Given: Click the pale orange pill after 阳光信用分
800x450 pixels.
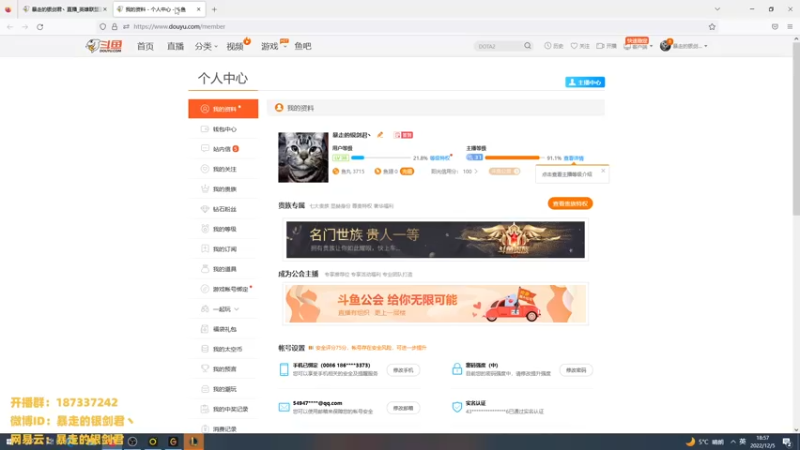Looking at the screenshot, I should pos(505,171).
